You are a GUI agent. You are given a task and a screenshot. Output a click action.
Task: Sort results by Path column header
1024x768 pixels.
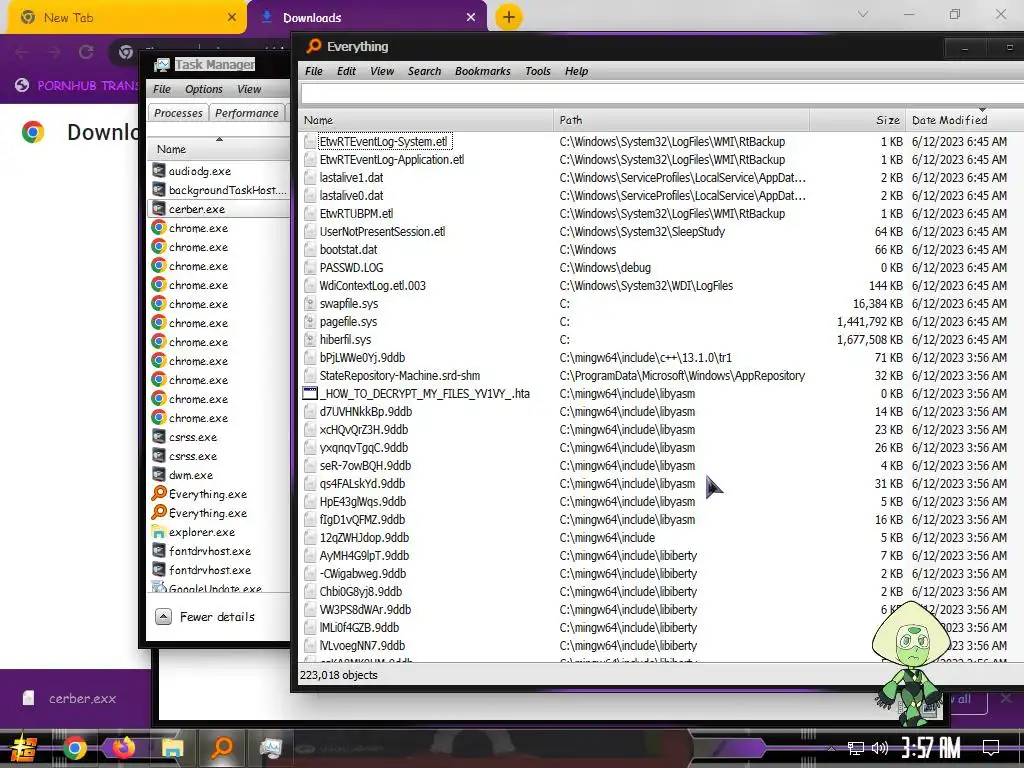point(681,120)
